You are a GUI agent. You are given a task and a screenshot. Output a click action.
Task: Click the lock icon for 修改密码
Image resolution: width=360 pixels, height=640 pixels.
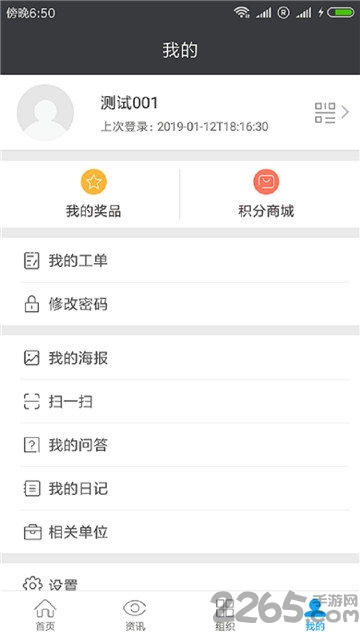click(31, 304)
